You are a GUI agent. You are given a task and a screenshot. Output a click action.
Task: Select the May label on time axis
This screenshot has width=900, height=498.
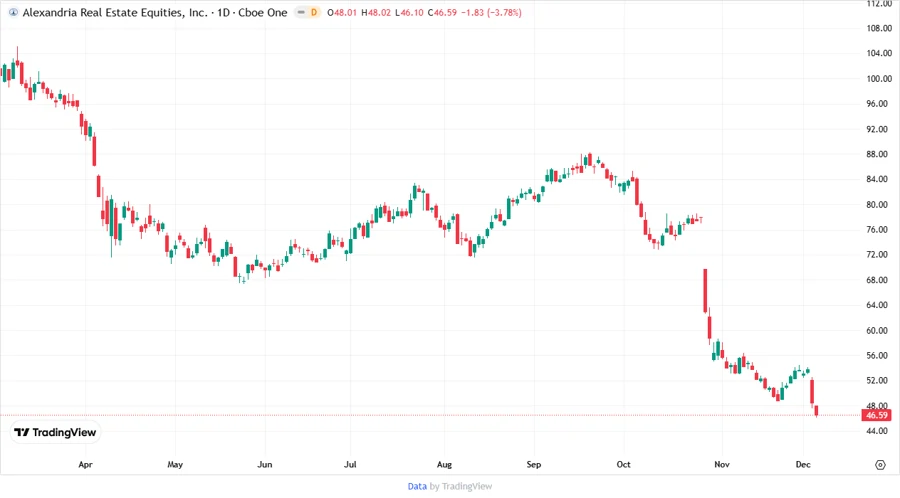click(175, 464)
